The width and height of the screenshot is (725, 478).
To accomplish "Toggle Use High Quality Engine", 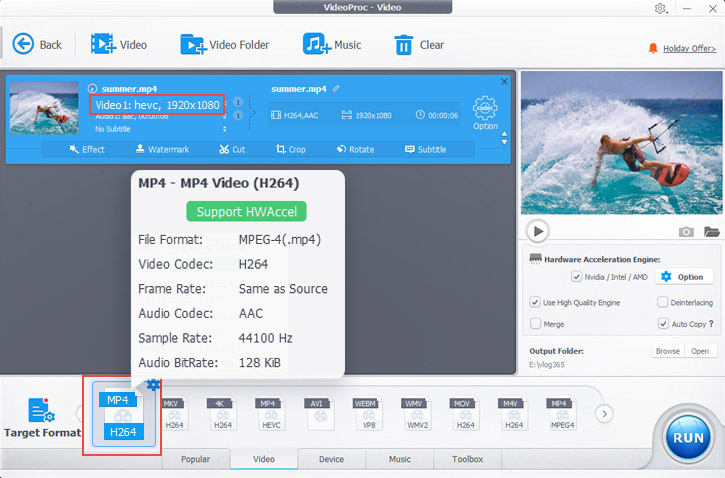I will tap(535, 302).
